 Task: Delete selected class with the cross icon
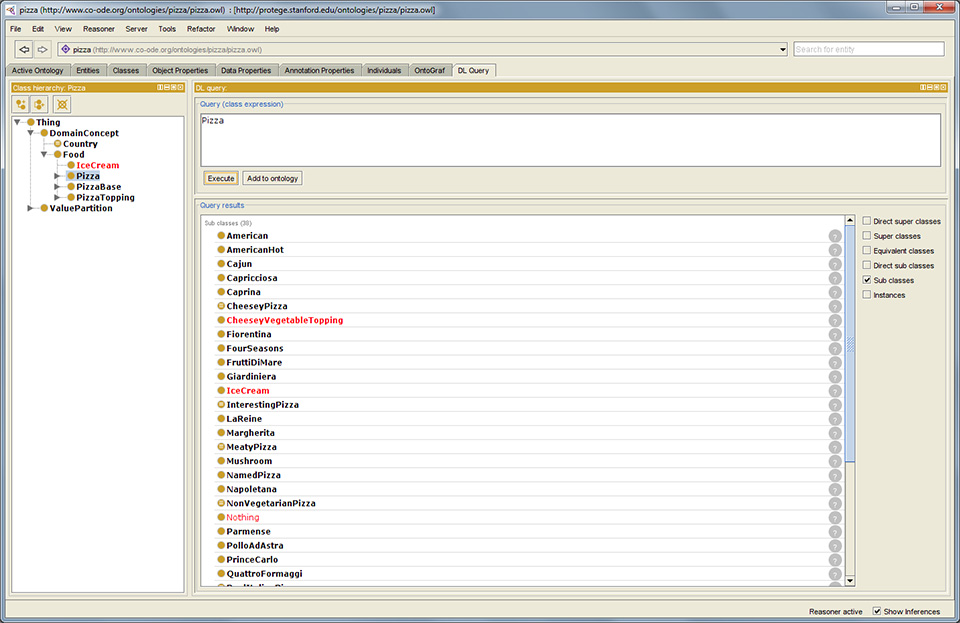pos(62,105)
